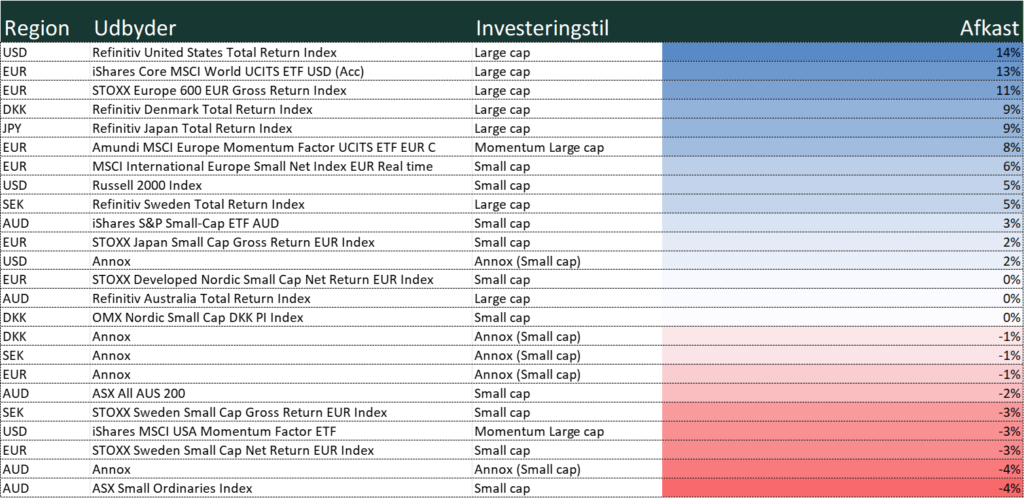This screenshot has width=1024, height=498.
Task: Click the -2% return value
Action: (x=1010, y=393)
